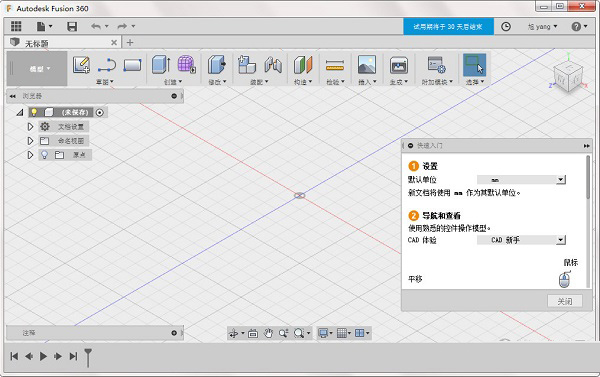The height and width of the screenshot is (377, 600).
Task: Open the Grid and Snaps dropdown
Action: [344, 333]
